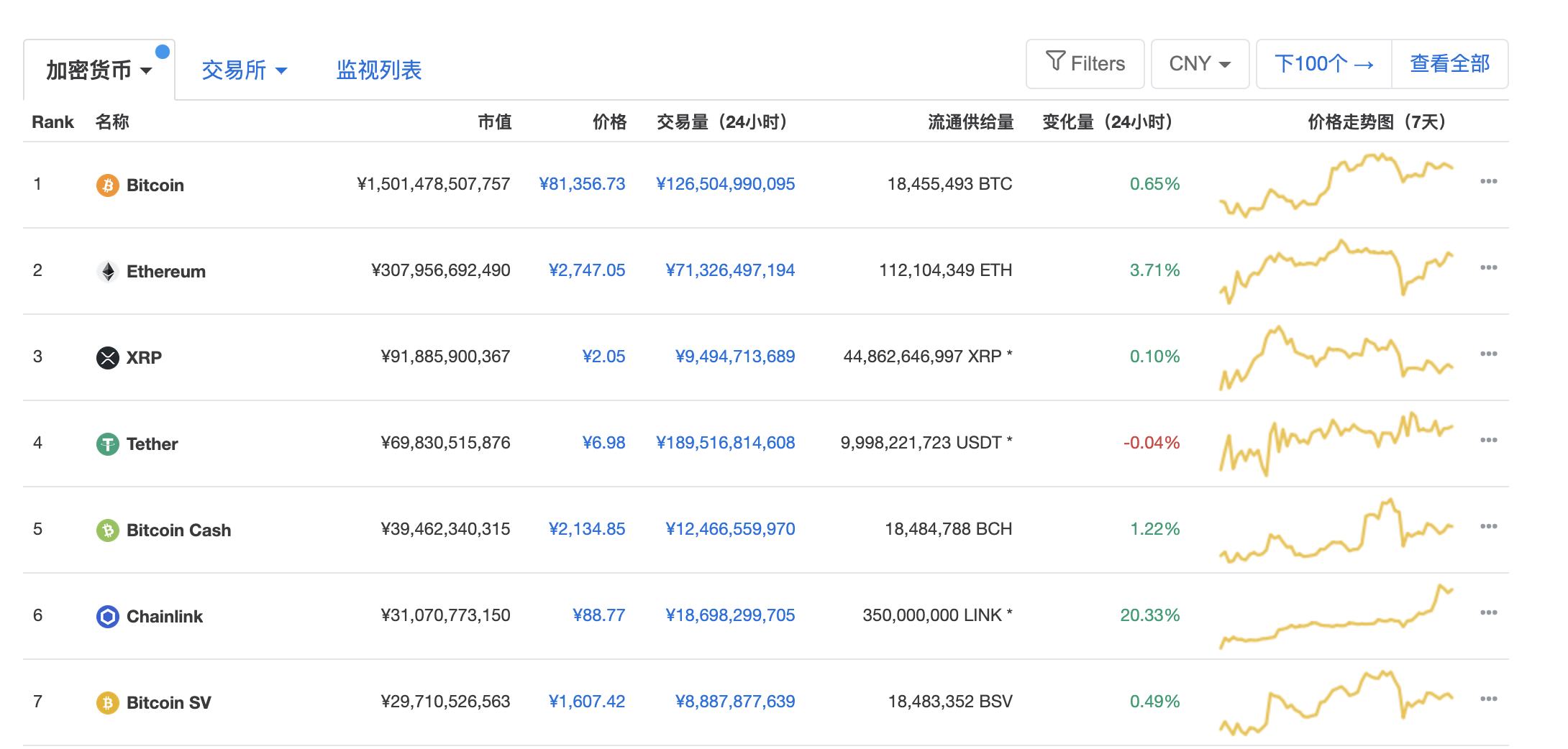
Task: Open the Bitcoin SV name link
Action: pos(169,703)
